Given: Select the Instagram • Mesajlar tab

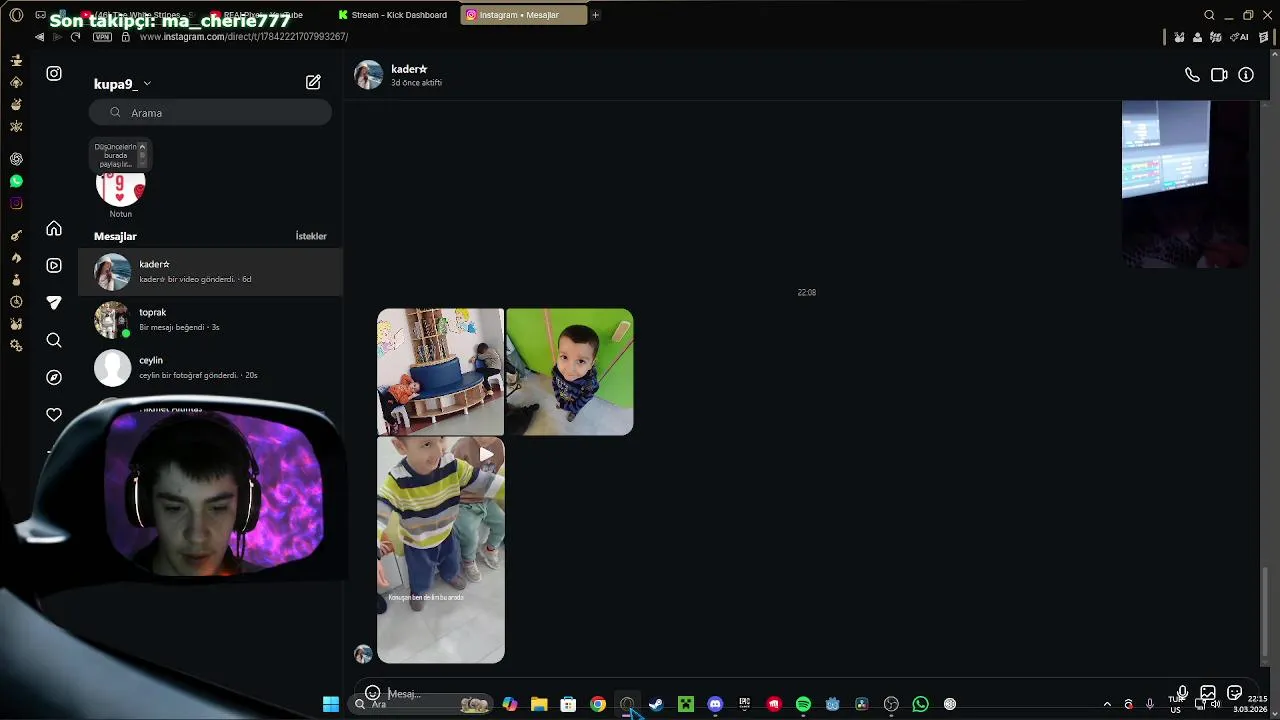Looking at the screenshot, I should pyautogui.click(x=524, y=15).
